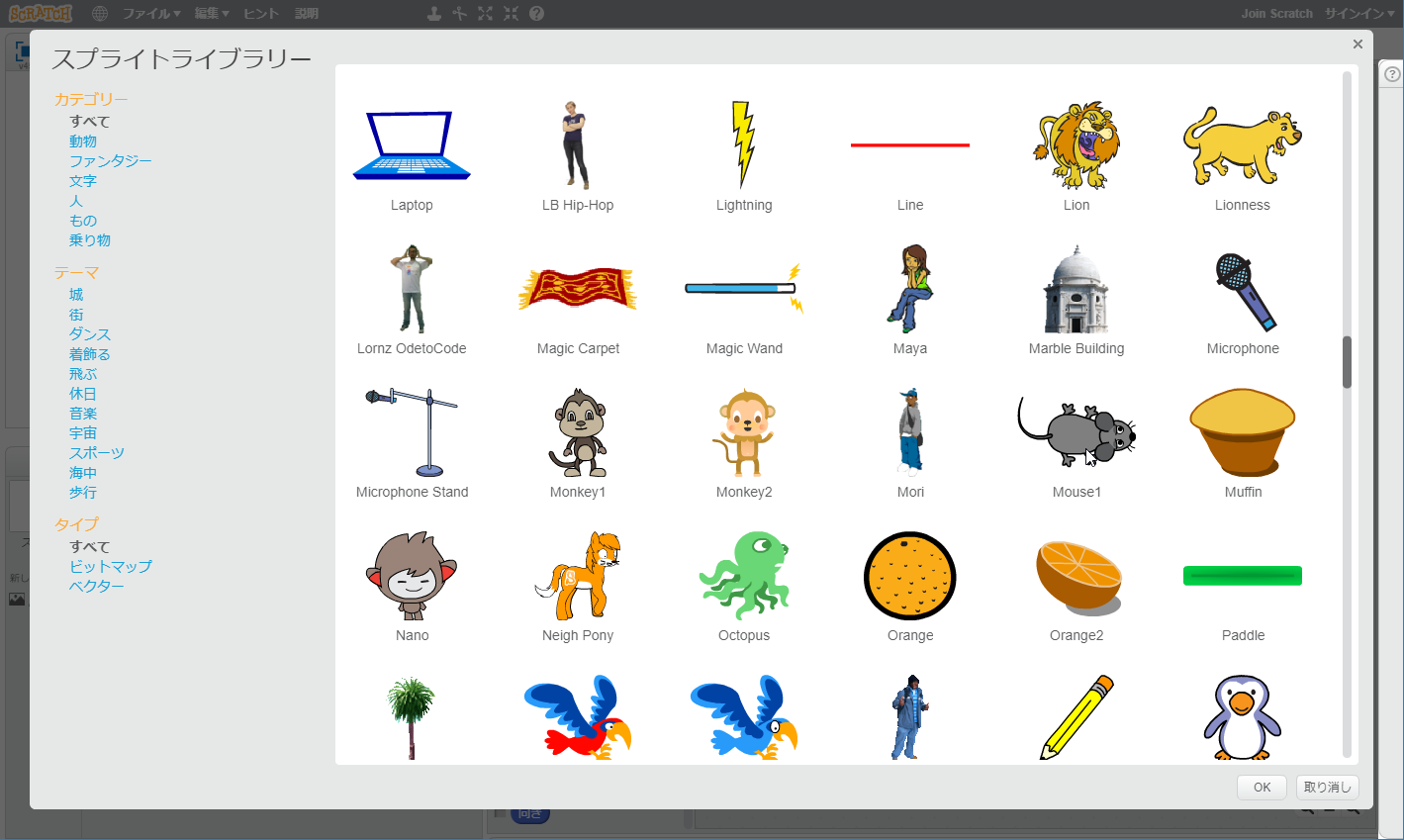Image resolution: width=1404 pixels, height=840 pixels.
Task: Show only ベクター type sprites
Action: [97, 587]
